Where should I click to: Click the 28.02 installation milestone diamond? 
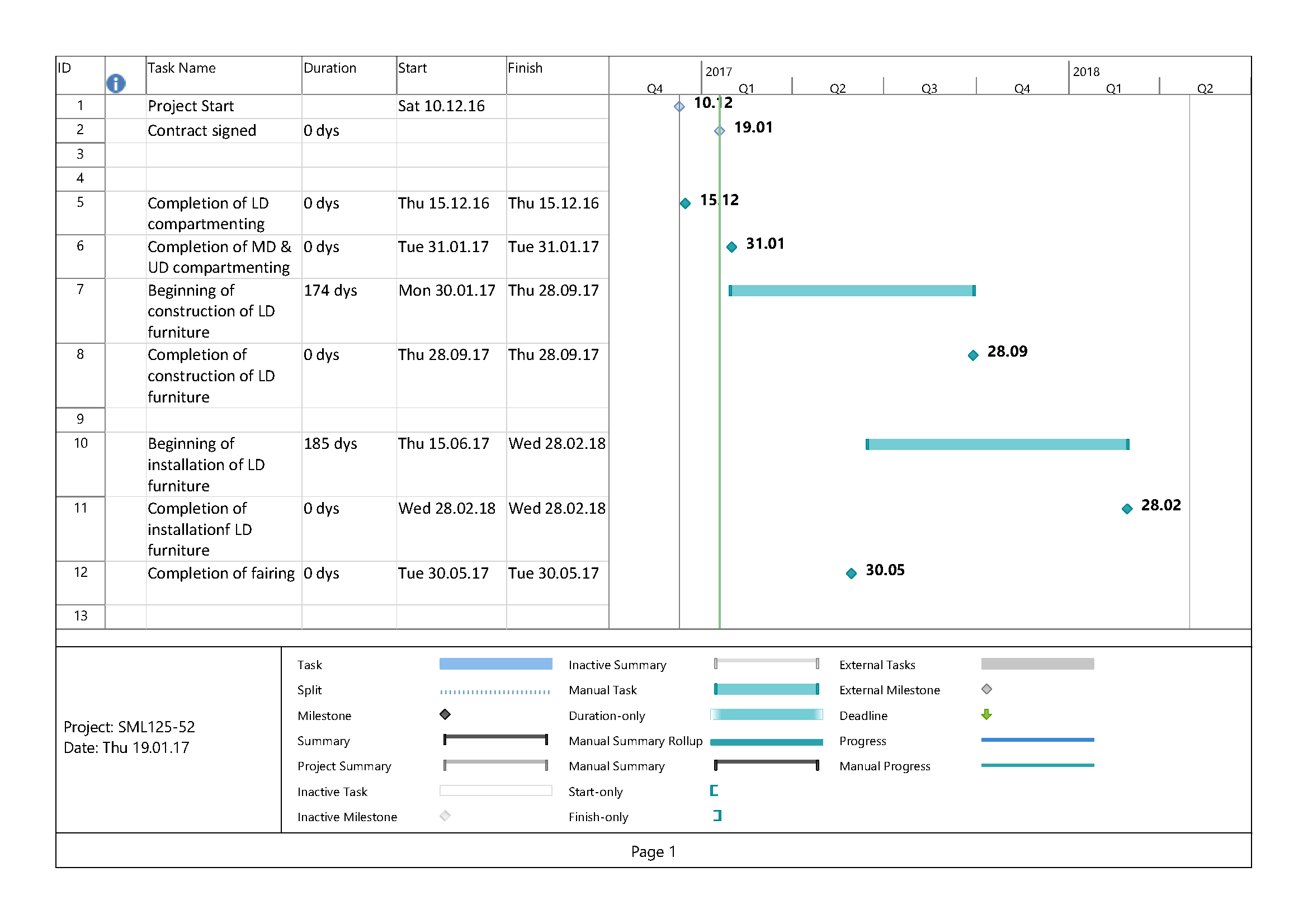point(1127,509)
